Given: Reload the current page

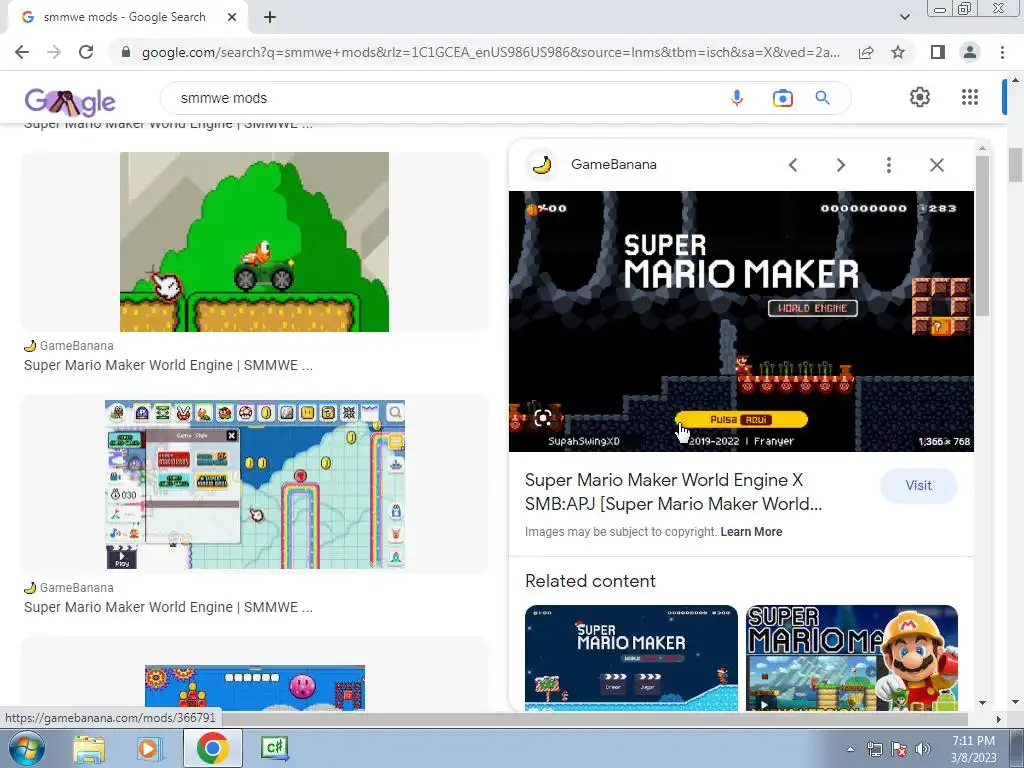Looking at the screenshot, I should pos(86,52).
